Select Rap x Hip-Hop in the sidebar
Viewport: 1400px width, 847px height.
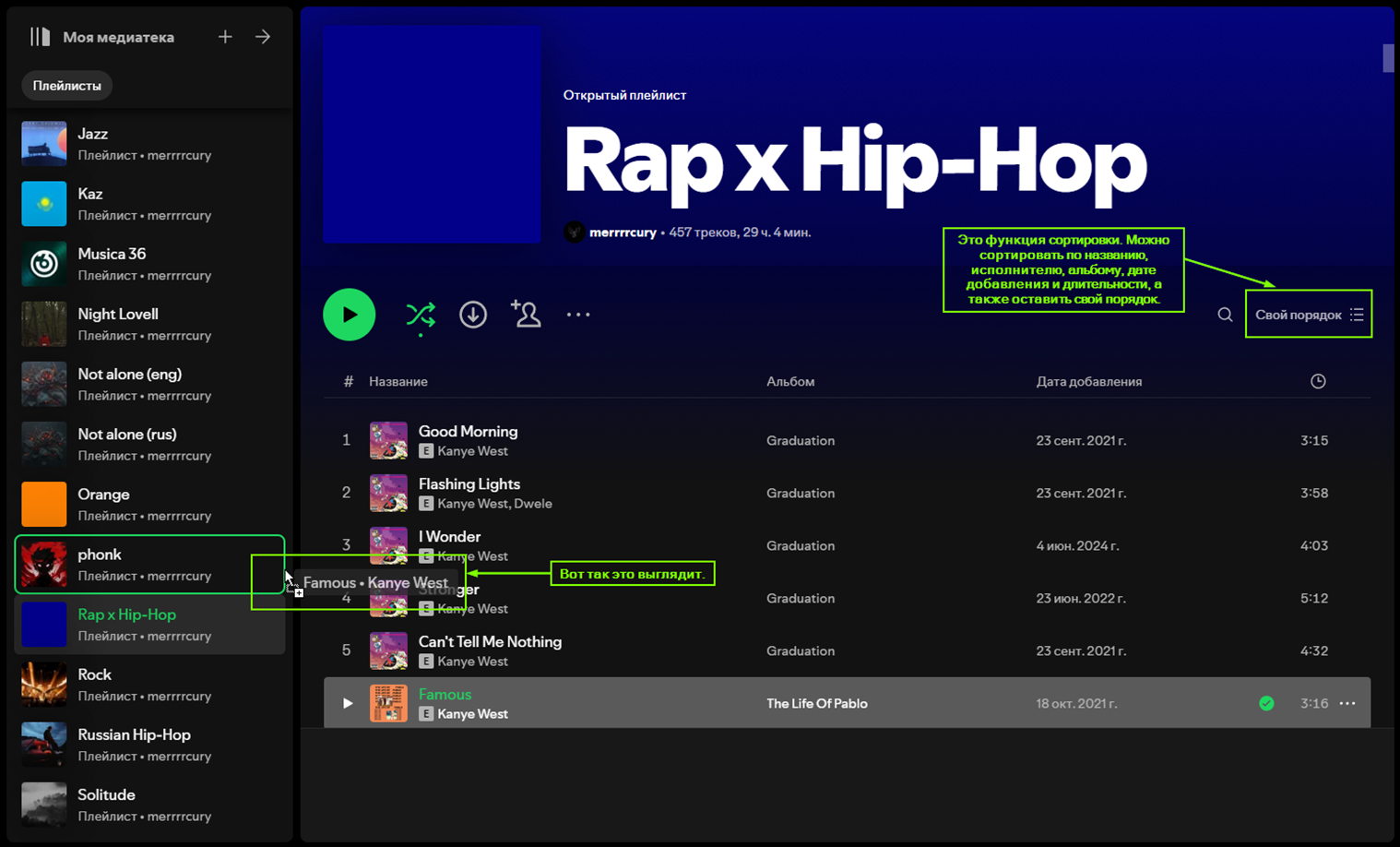[x=150, y=625]
